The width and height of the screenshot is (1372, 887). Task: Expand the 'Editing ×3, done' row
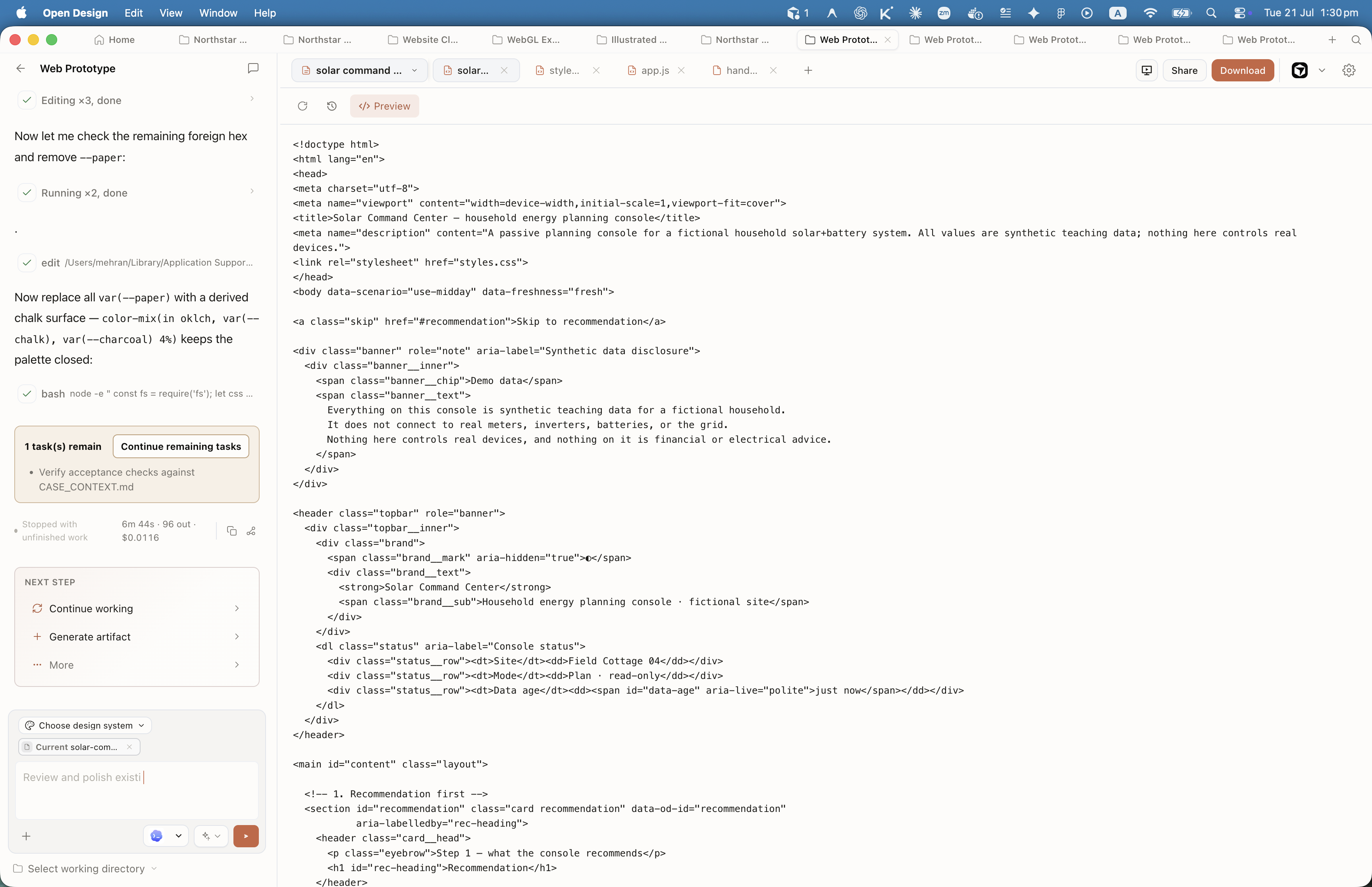click(137, 100)
